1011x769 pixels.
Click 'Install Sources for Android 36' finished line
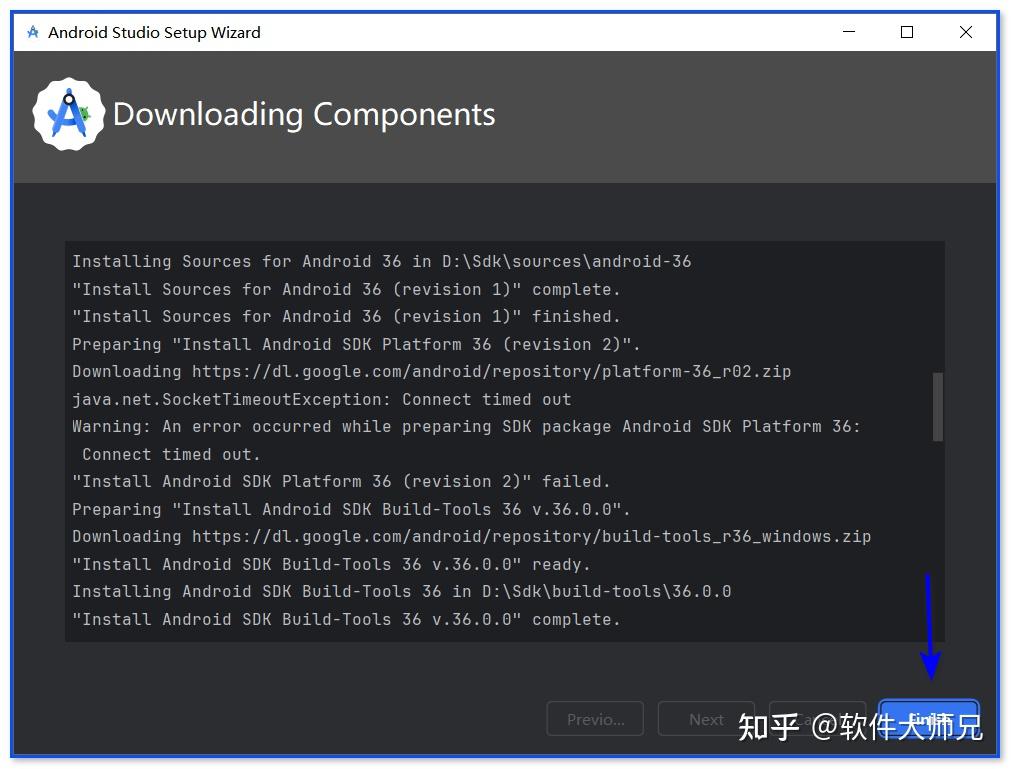(346, 316)
